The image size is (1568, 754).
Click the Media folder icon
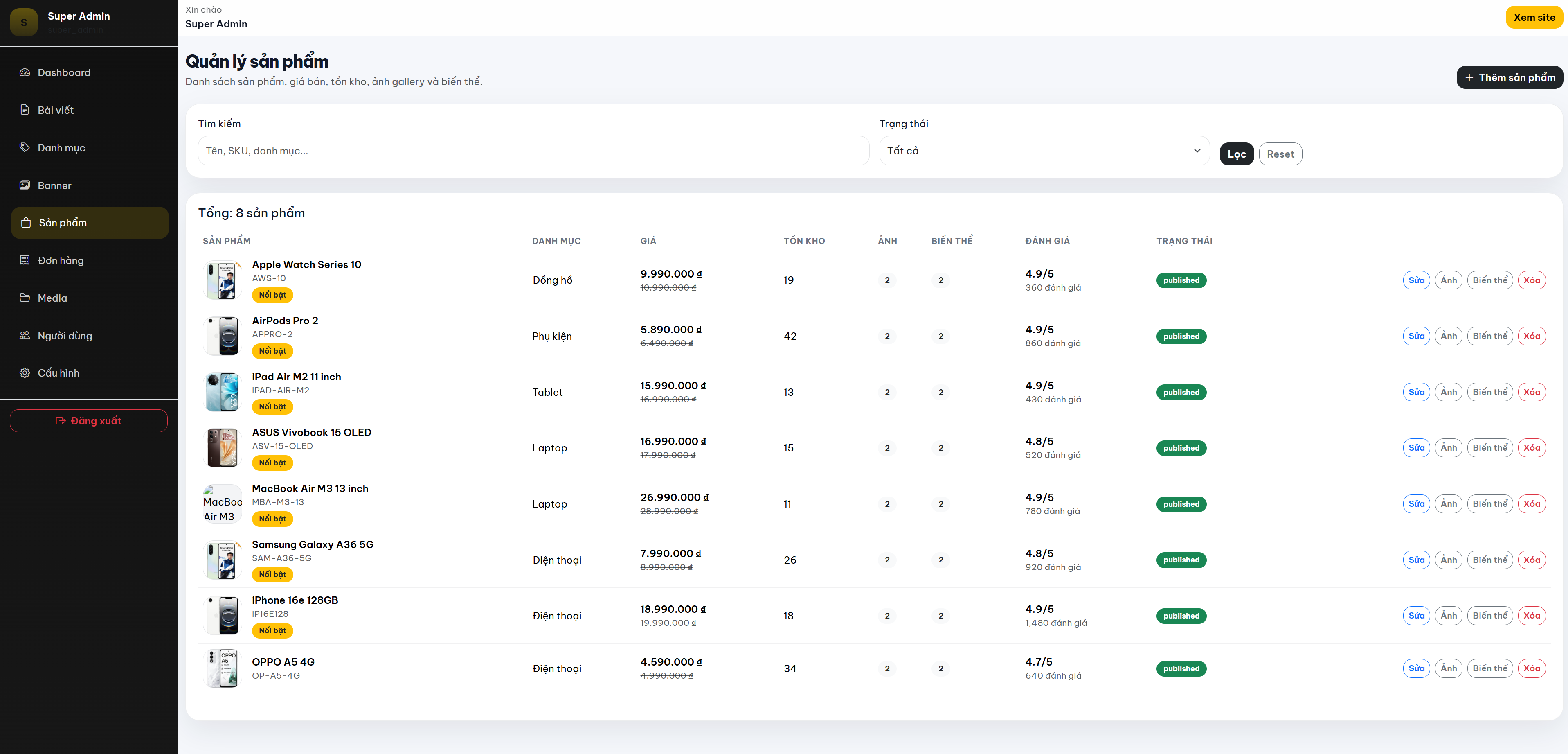click(x=25, y=298)
